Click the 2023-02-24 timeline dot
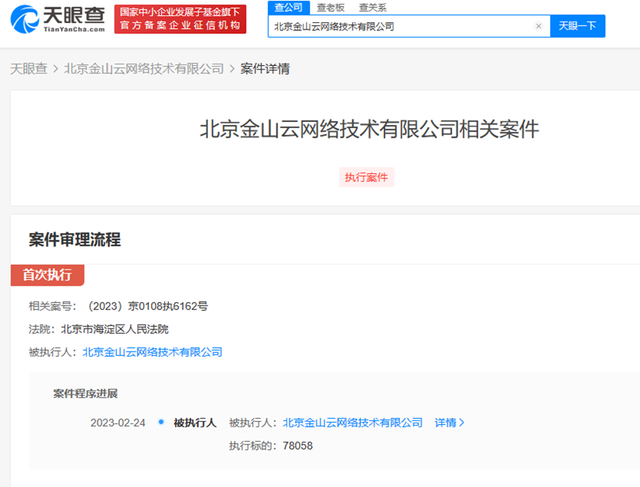This screenshot has width=640, height=487. tap(161, 422)
